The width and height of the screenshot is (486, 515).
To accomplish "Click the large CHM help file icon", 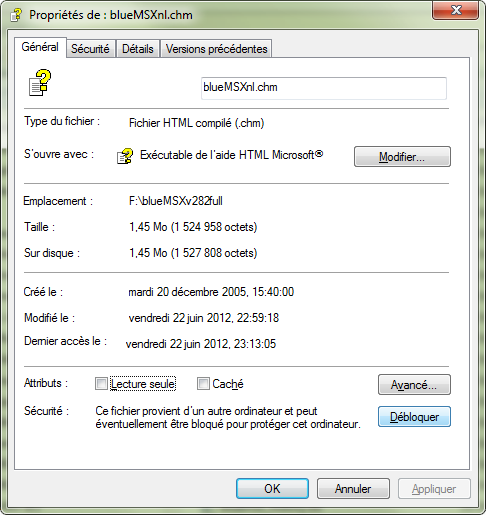I will point(40,83).
